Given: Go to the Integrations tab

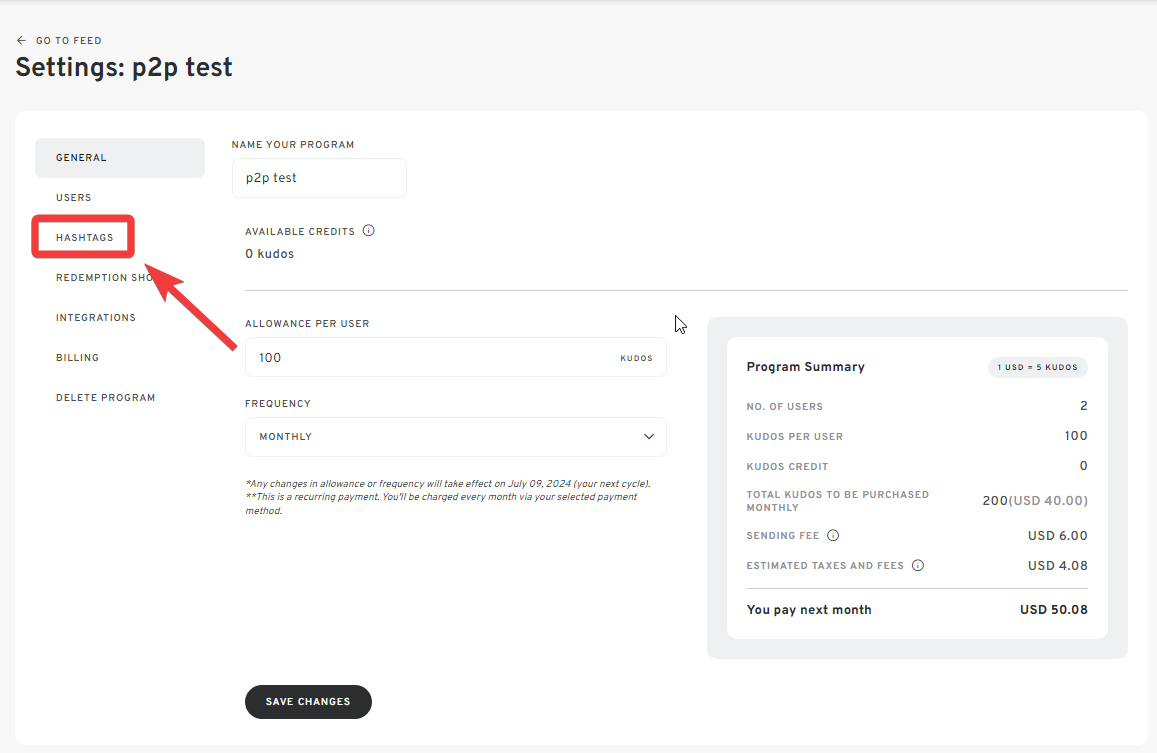Looking at the screenshot, I should pyautogui.click(x=96, y=317).
